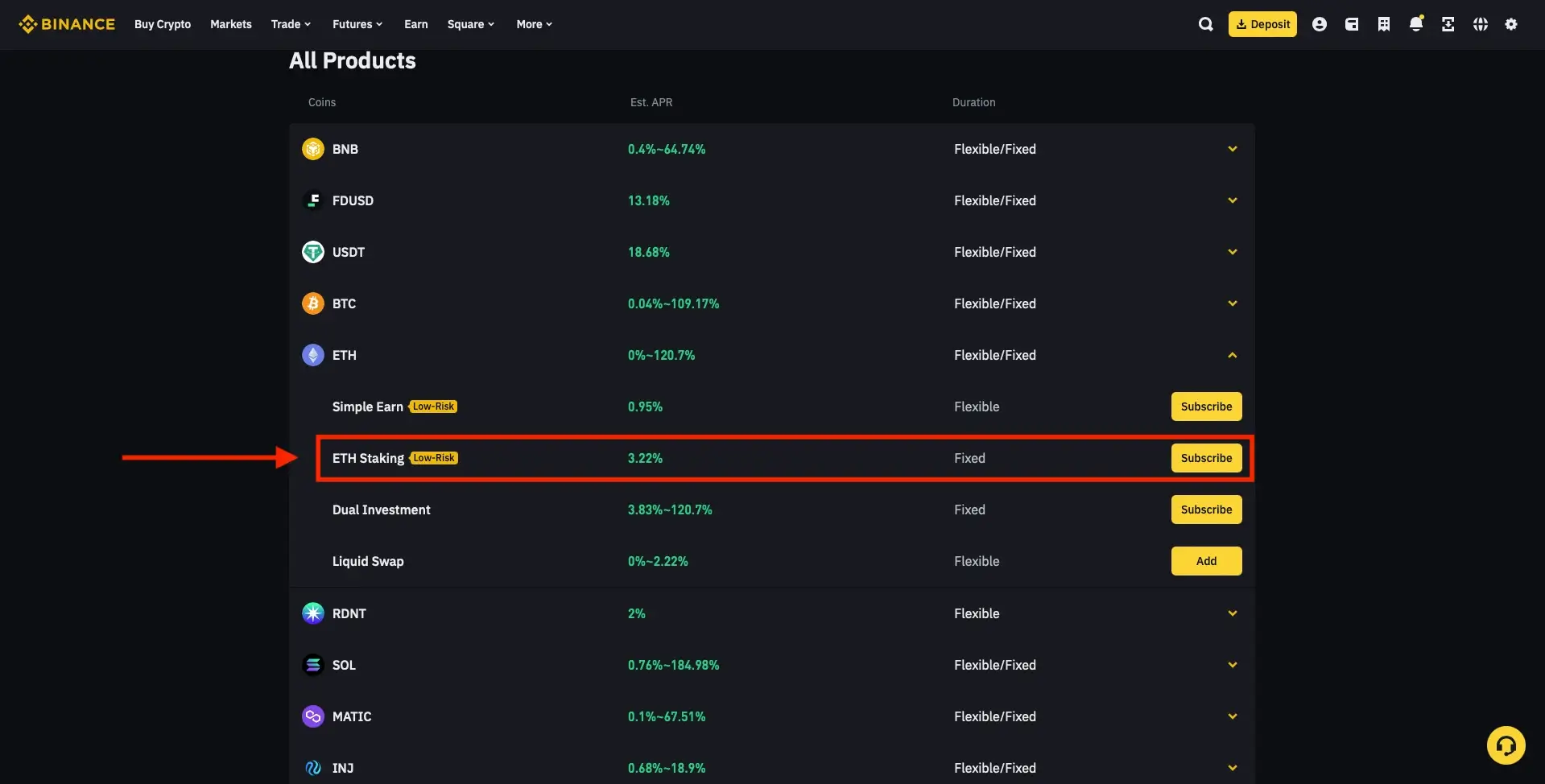Expand the BTC row chevron
Viewport: 1545px width, 784px height.
tap(1233, 303)
